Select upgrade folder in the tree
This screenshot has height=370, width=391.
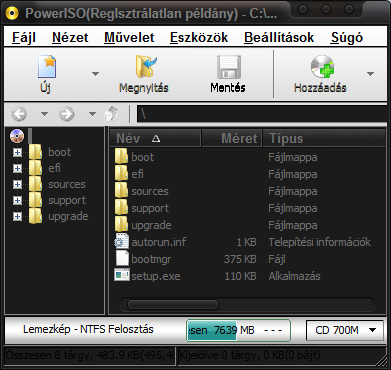pos(68,216)
